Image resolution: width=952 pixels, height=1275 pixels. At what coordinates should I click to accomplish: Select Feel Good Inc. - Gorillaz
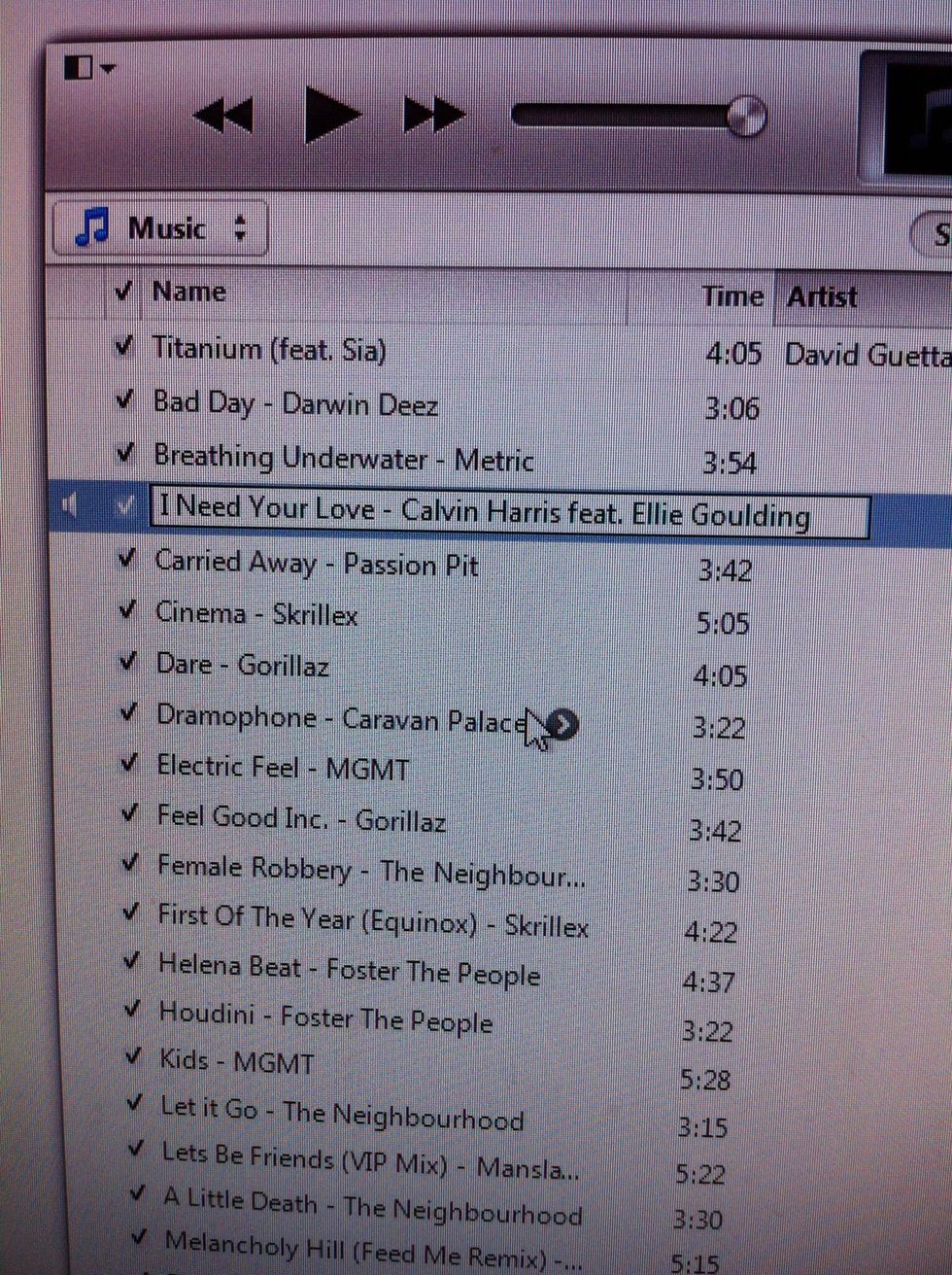301,818
